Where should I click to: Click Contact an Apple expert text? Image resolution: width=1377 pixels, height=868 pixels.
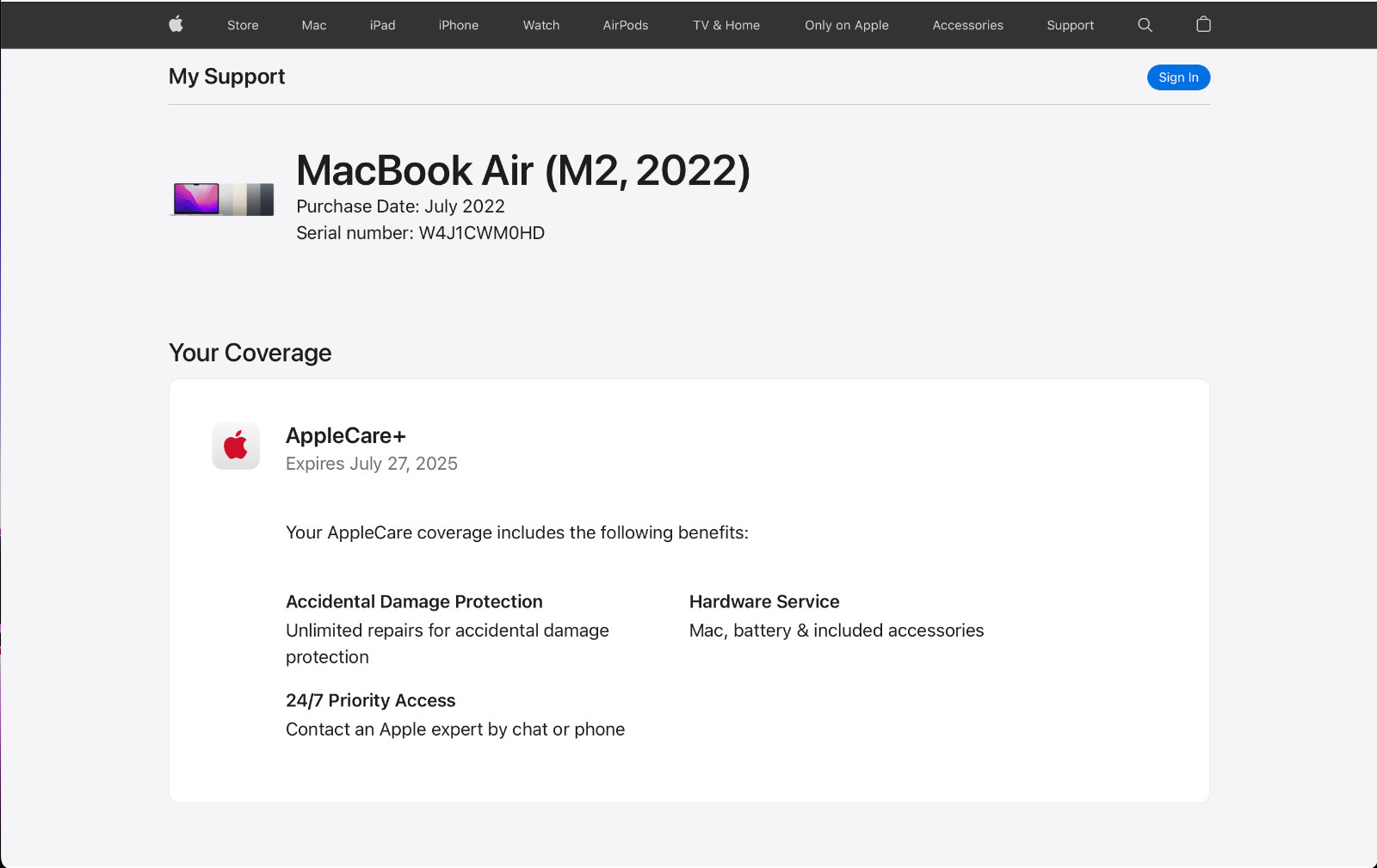point(455,729)
